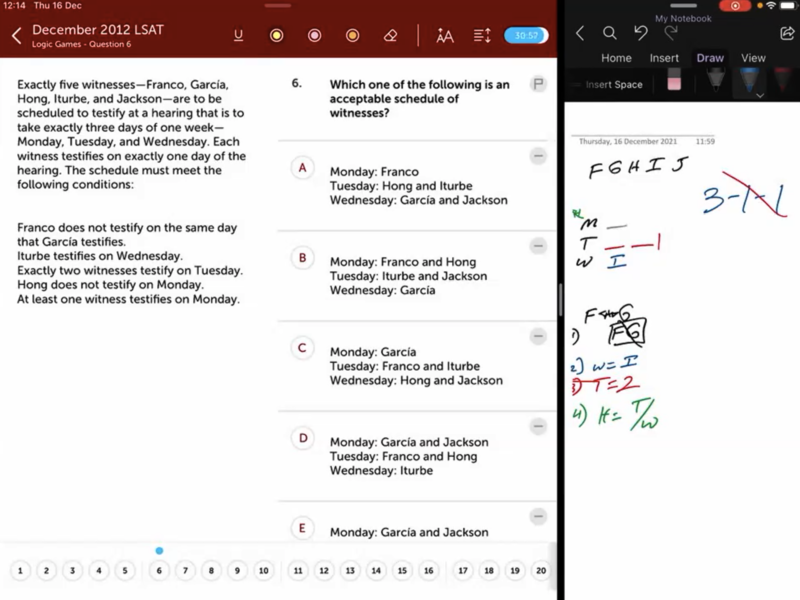Screen dimensions: 800x600
Task: Select answer choice C
Action: (x=303, y=348)
